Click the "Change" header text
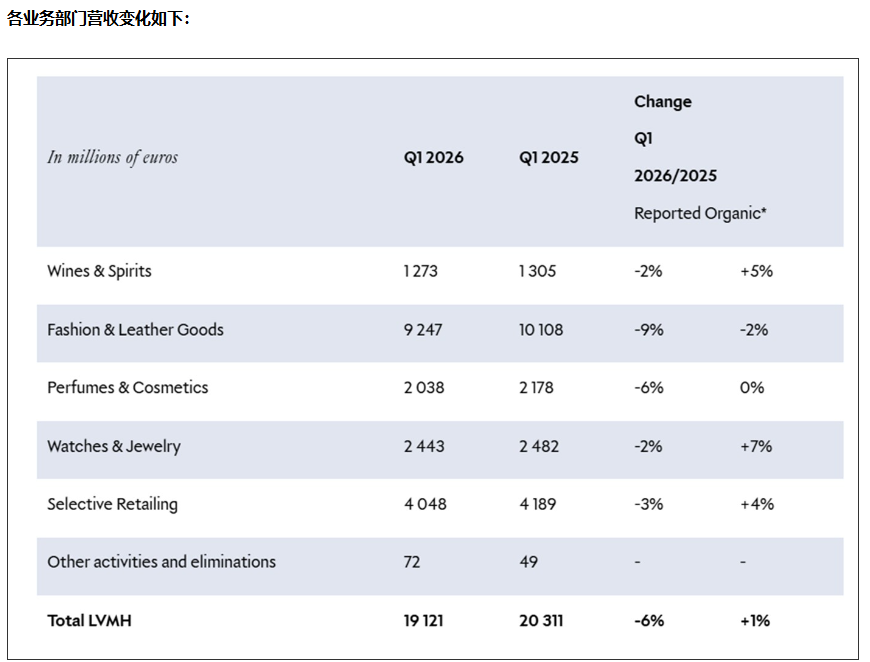 [662, 102]
